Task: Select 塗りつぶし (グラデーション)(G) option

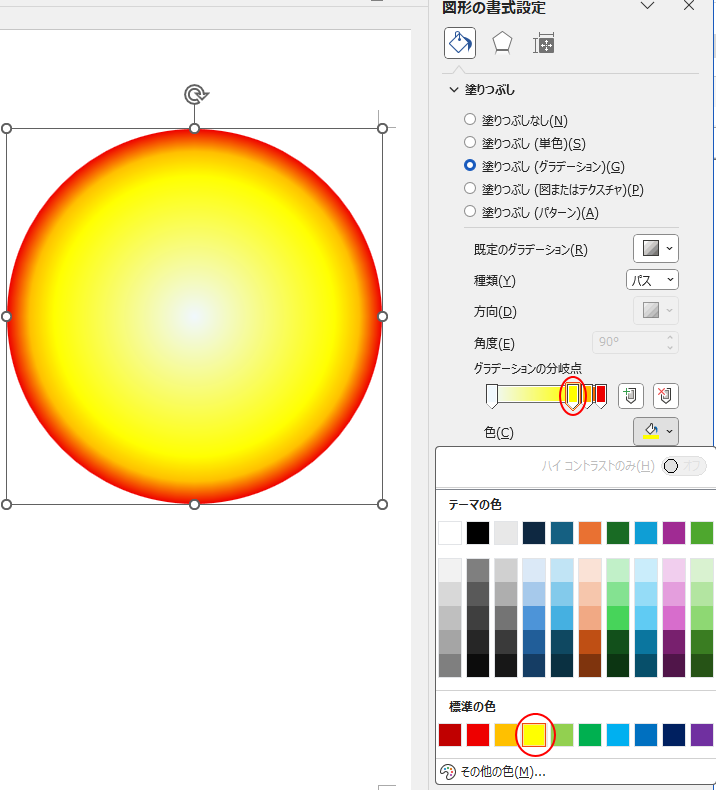Action: pyautogui.click(x=544, y=166)
